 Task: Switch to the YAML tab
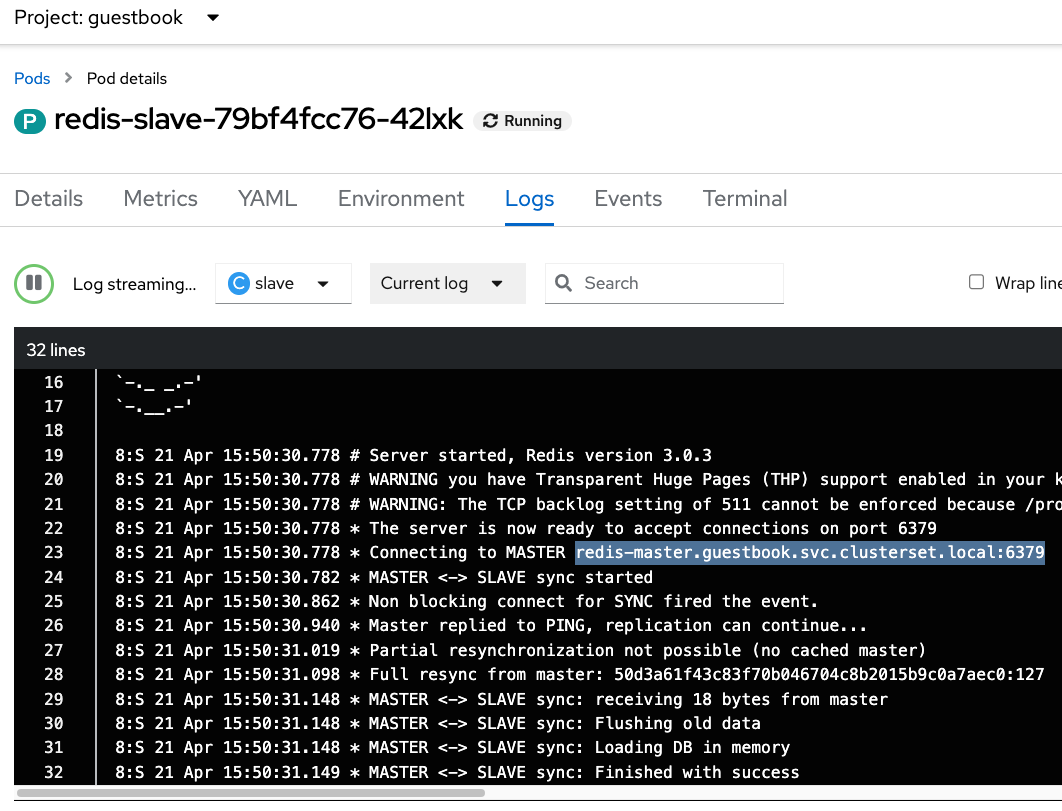coord(267,199)
